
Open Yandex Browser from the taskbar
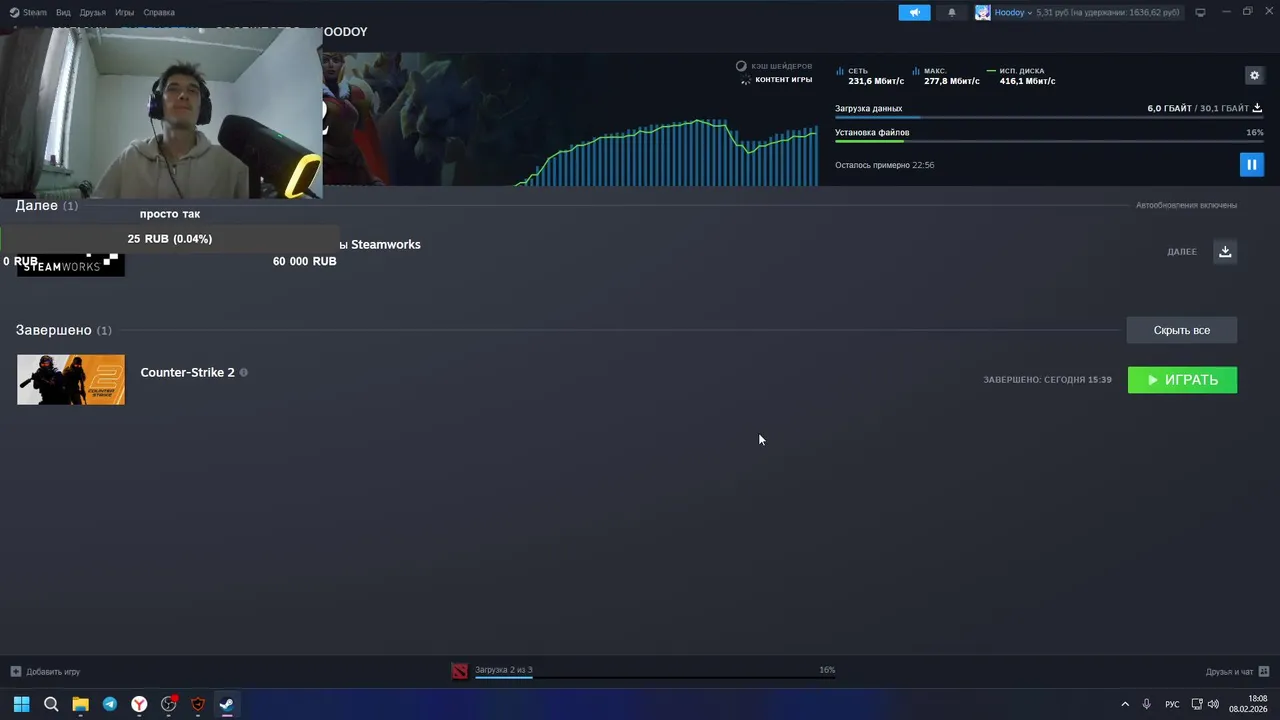click(139, 704)
